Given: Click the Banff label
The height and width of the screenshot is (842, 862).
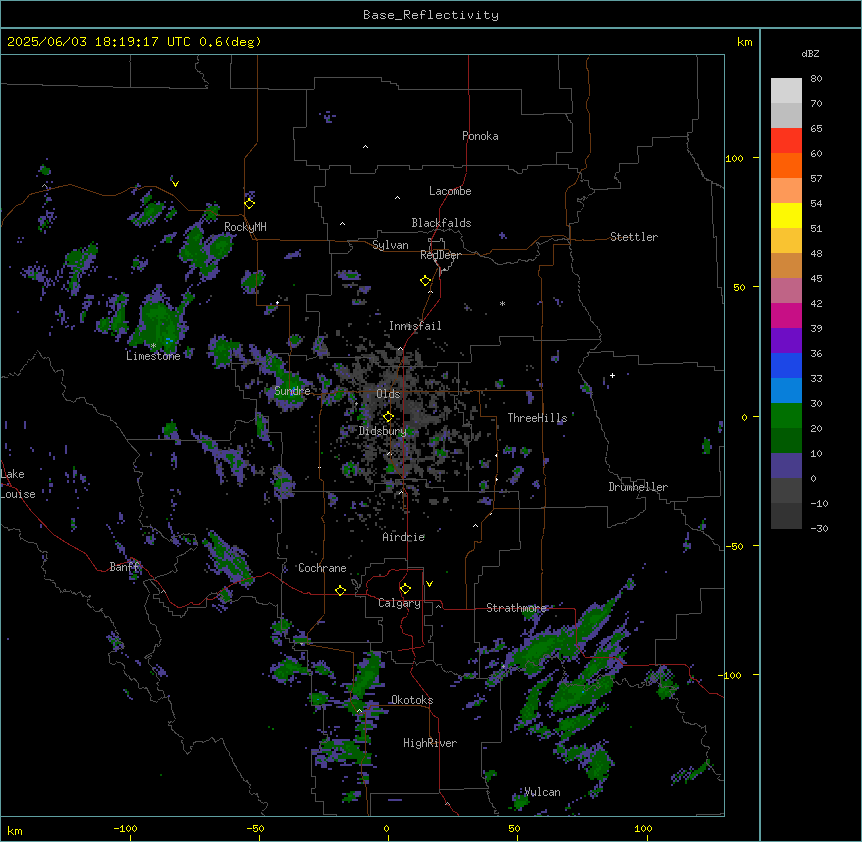Looking at the screenshot, I should coord(125,567).
